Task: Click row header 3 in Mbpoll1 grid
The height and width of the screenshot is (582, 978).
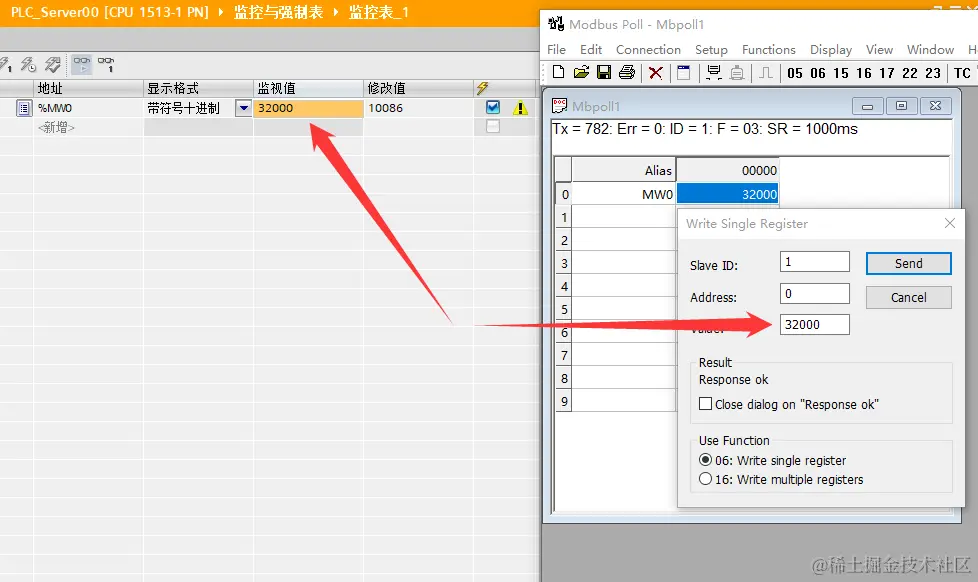Action: (x=564, y=263)
